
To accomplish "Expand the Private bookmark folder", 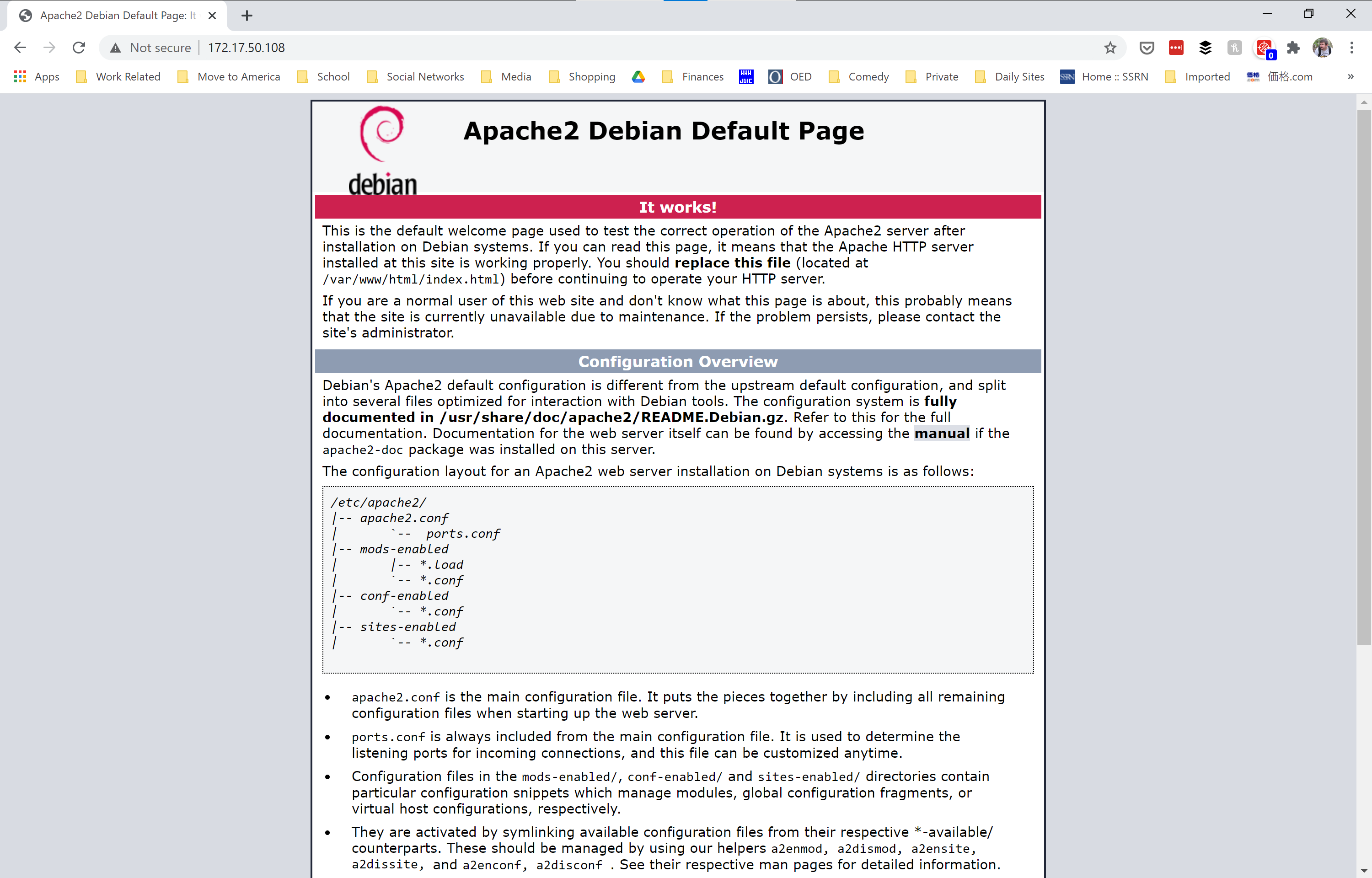I will 932,76.
